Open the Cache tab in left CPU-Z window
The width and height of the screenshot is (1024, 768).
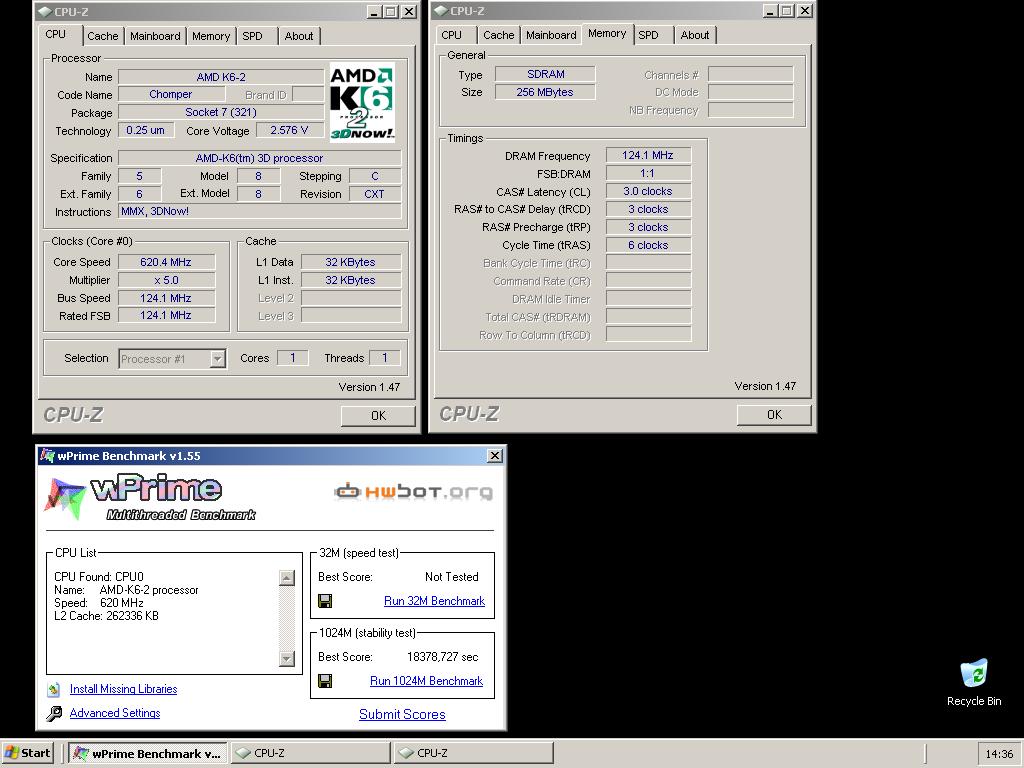pos(103,36)
